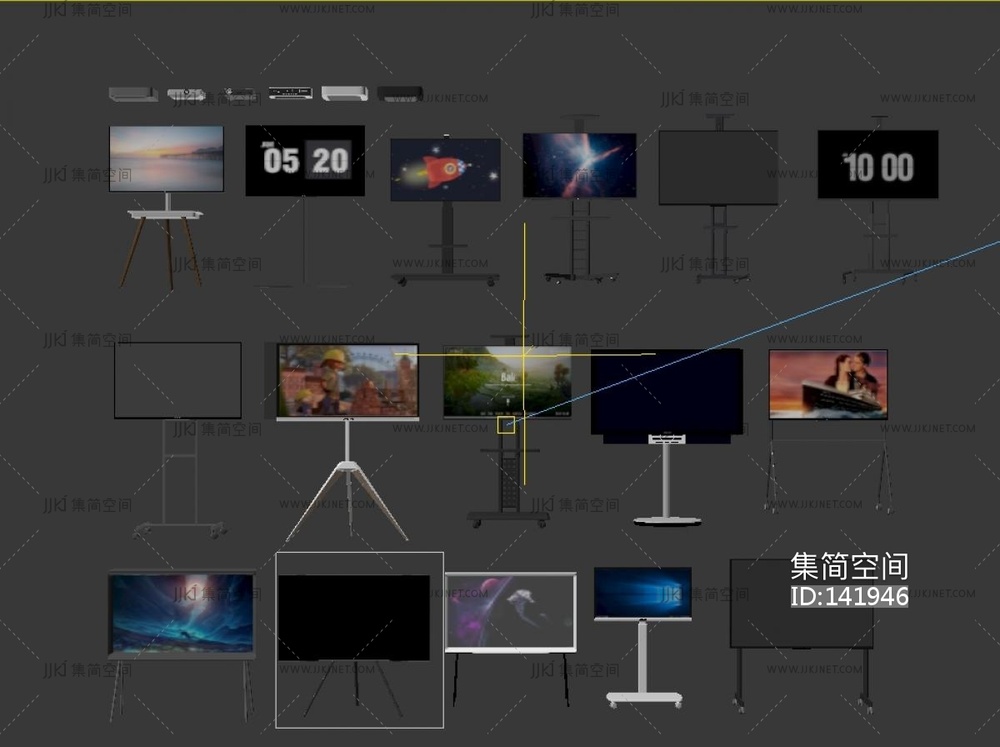Click the aurora landscape TV in bottom row
1000x747 pixels.
181,613
